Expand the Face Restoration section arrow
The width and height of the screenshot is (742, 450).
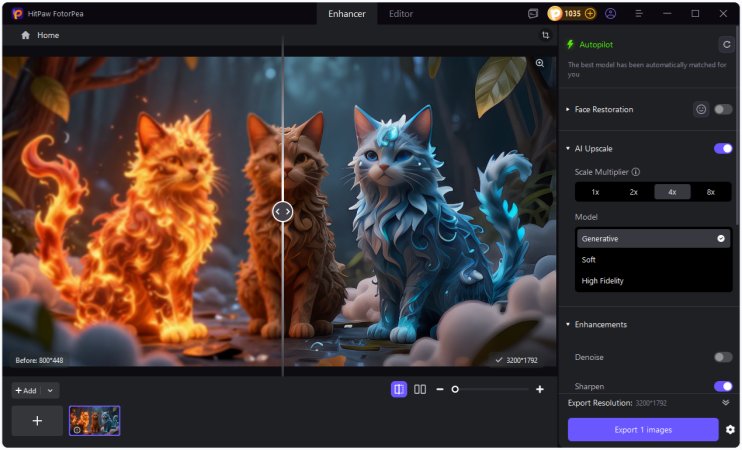click(568, 109)
